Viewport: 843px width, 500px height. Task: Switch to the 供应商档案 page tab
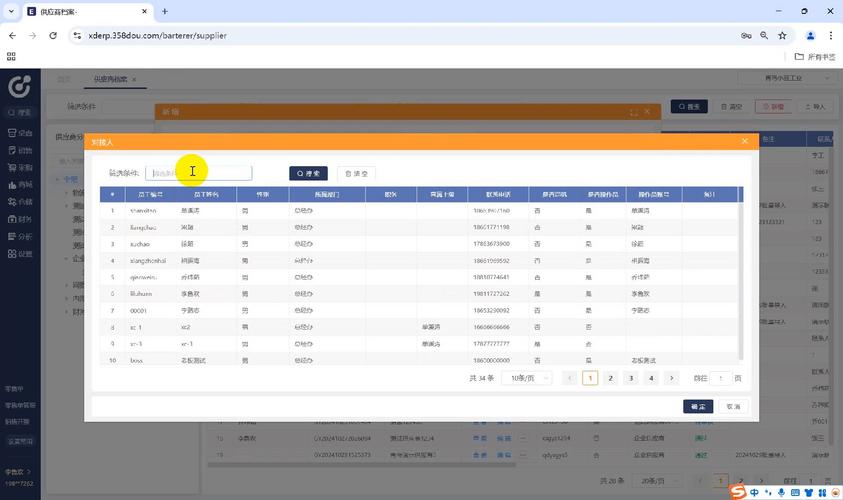click(110, 79)
